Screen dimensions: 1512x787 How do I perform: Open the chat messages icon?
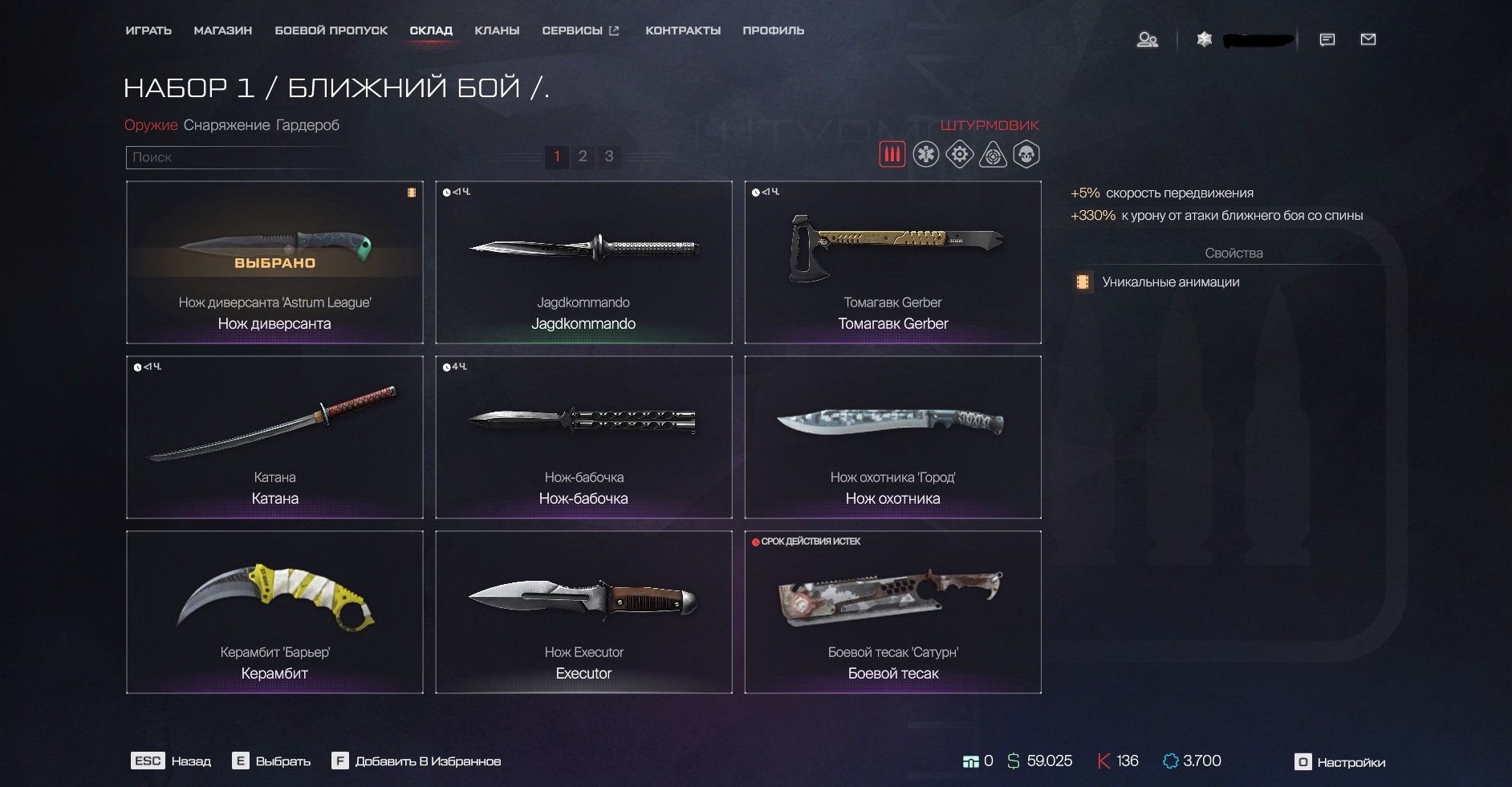click(x=1327, y=39)
